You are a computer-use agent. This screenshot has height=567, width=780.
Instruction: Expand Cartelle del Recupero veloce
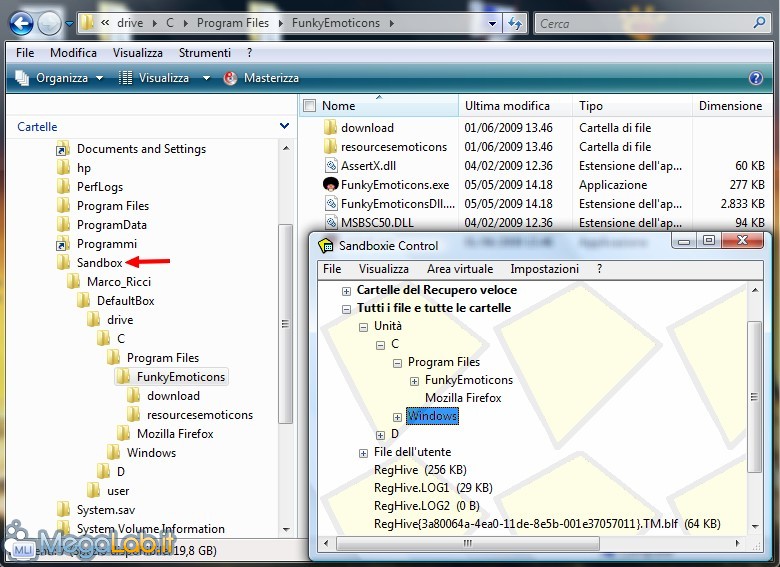tap(346, 291)
